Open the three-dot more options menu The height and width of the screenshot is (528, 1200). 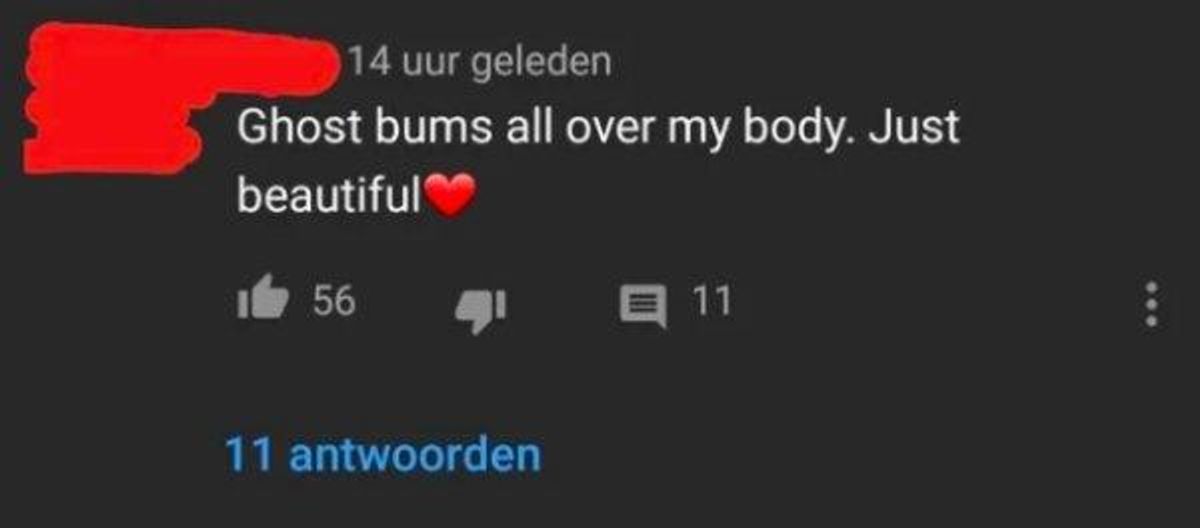(x=1151, y=303)
